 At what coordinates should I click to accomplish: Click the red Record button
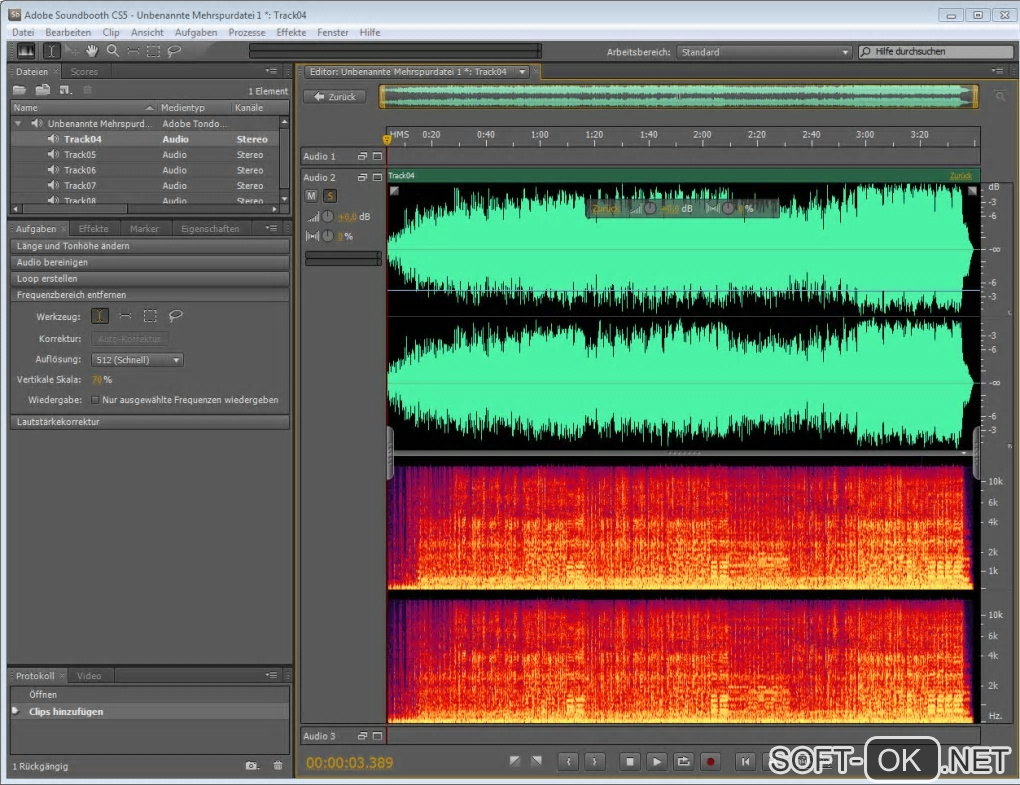pos(711,762)
